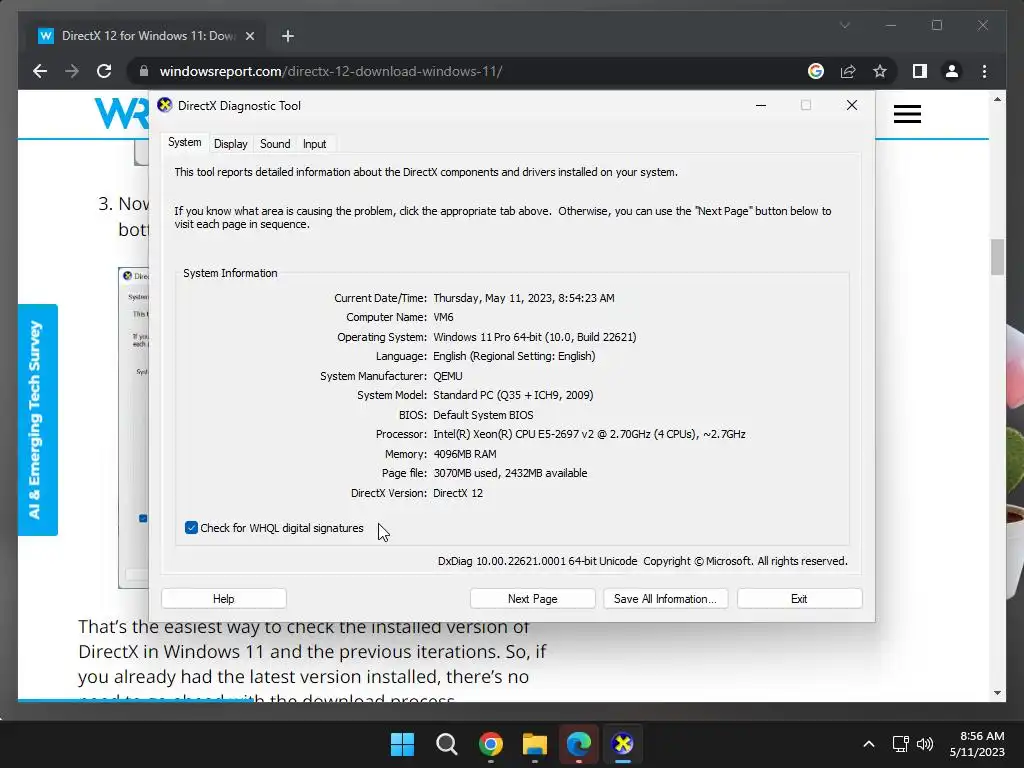
Task: Click the Windows Report WR logo
Action: (x=121, y=114)
